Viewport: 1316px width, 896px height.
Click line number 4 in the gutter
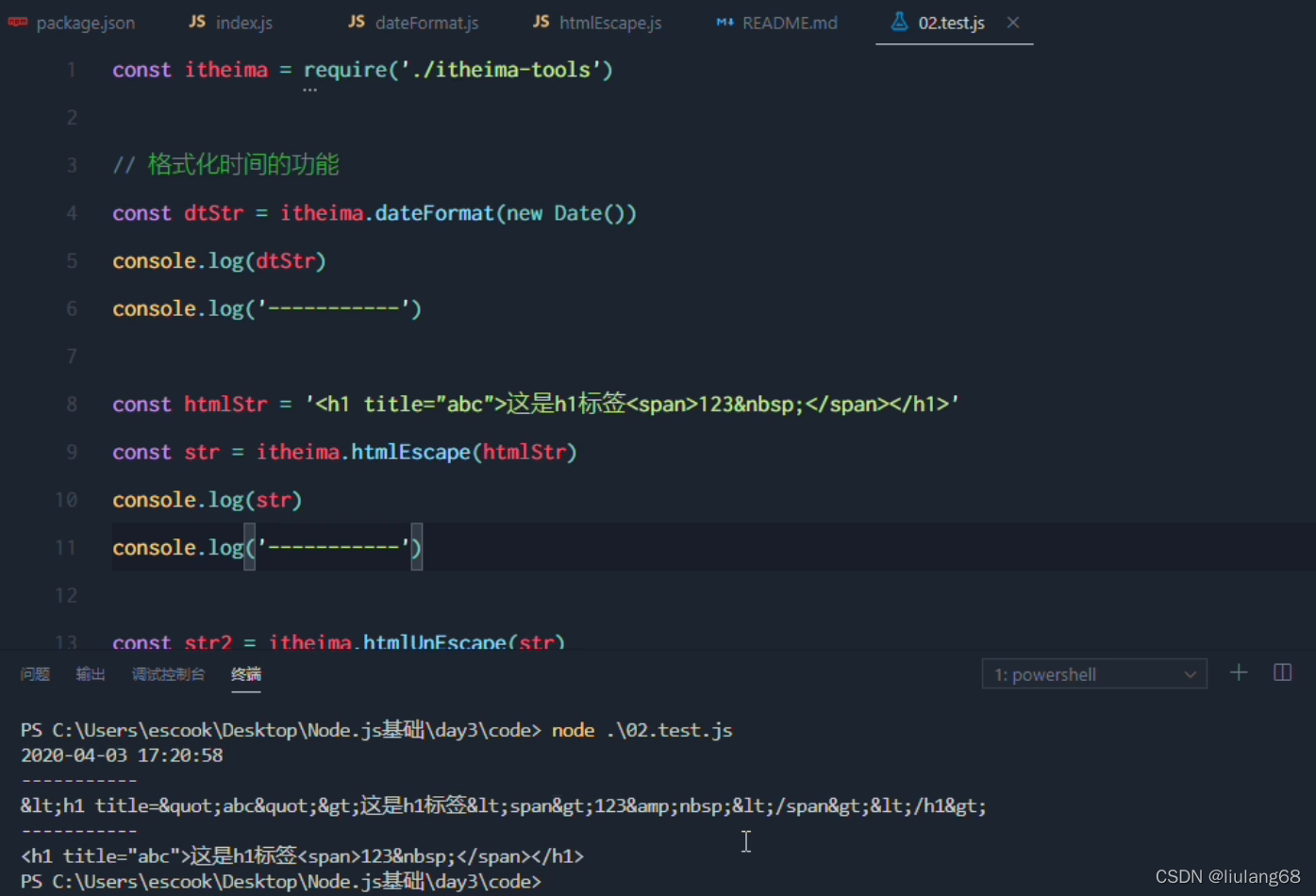click(72, 213)
